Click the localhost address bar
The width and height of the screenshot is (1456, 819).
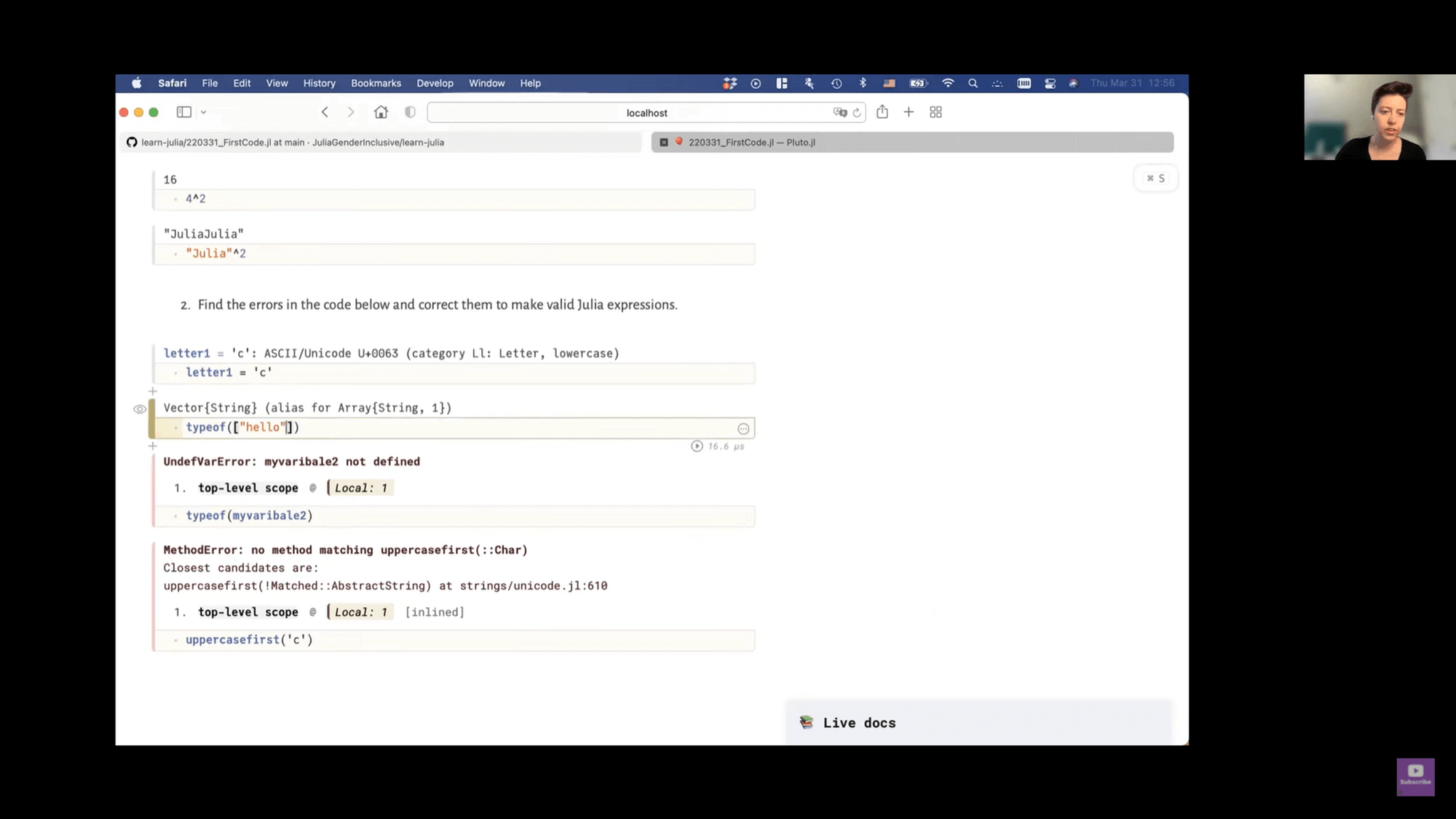646,113
